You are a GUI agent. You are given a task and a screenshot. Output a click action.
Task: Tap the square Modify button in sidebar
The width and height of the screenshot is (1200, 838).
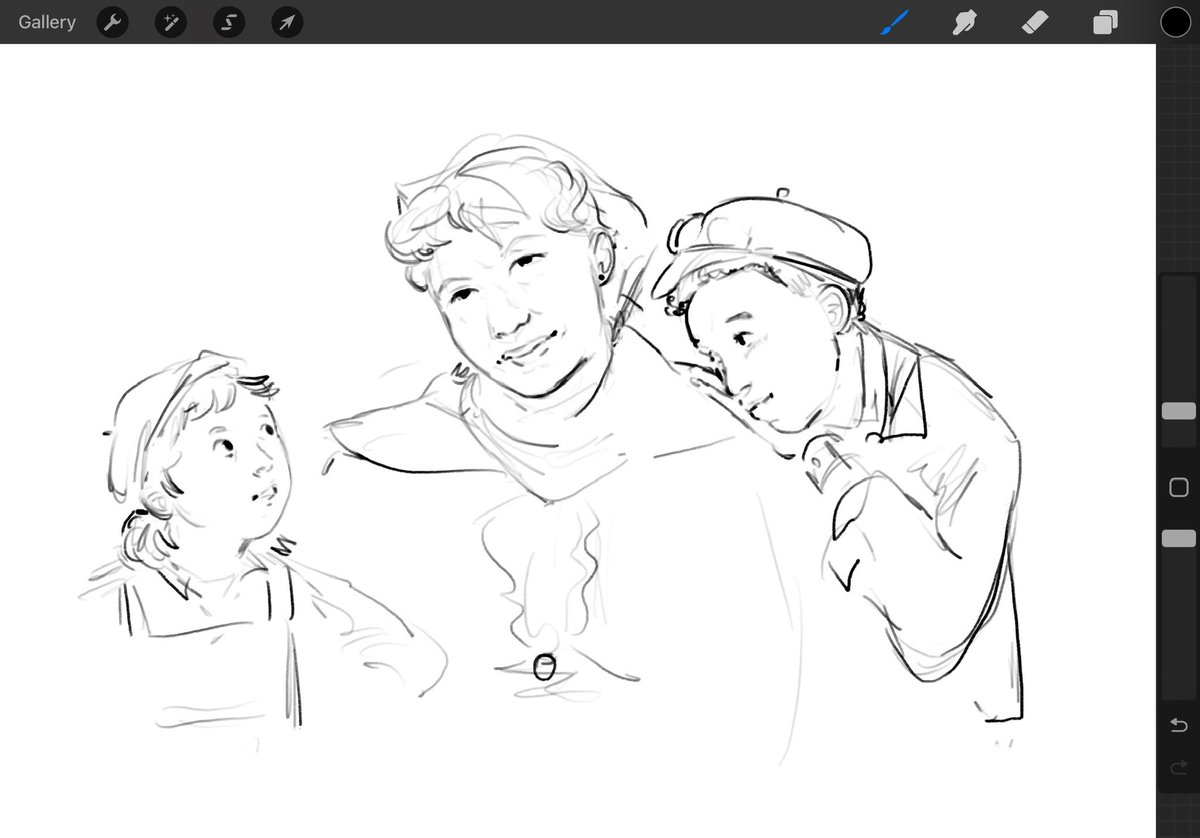(1178, 487)
